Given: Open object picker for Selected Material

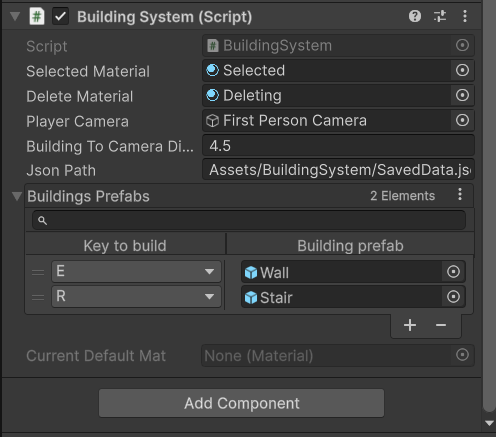Looking at the screenshot, I should [462, 70].
